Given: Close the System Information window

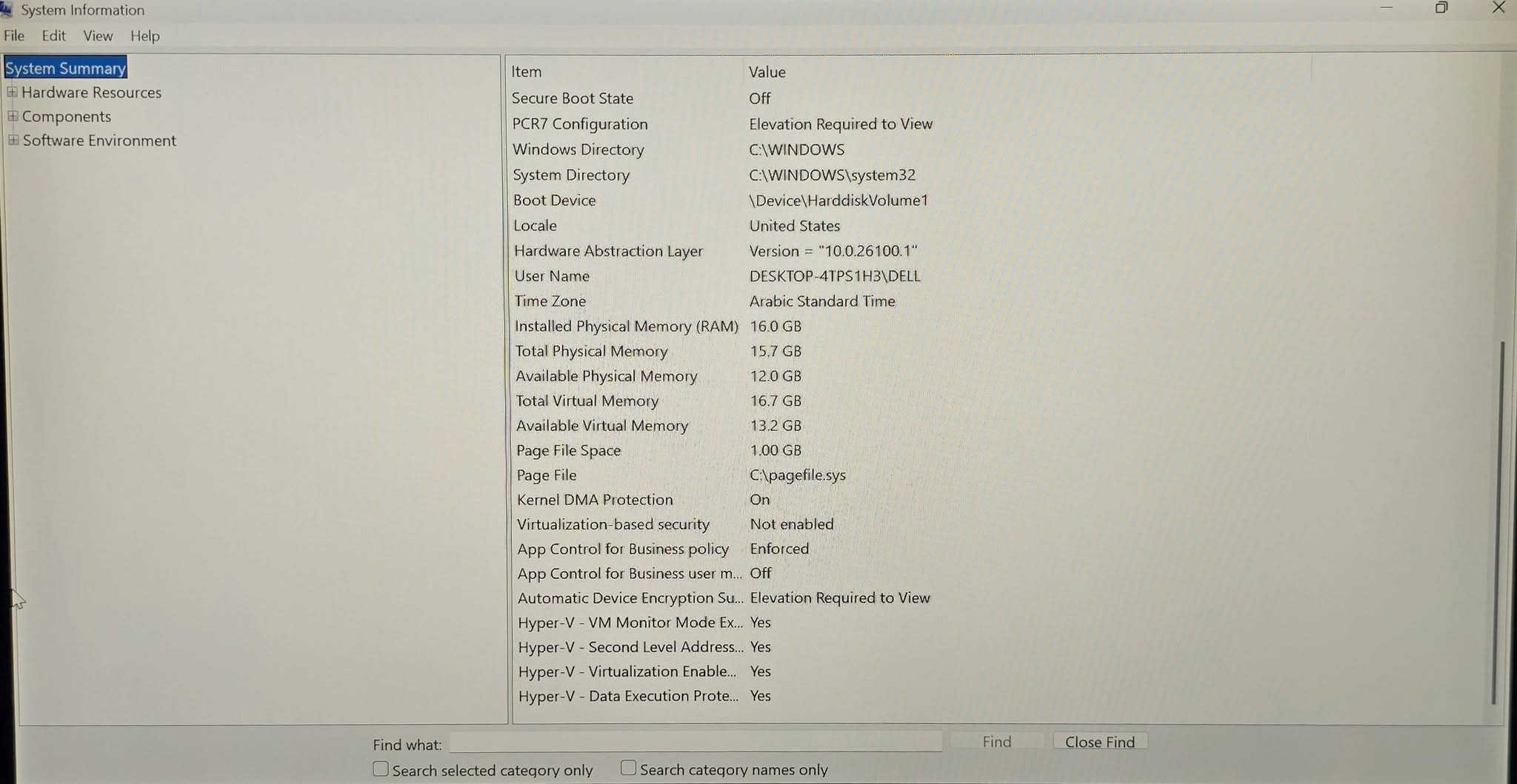Looking at the screenshot, I should (x=1498, y=8).
